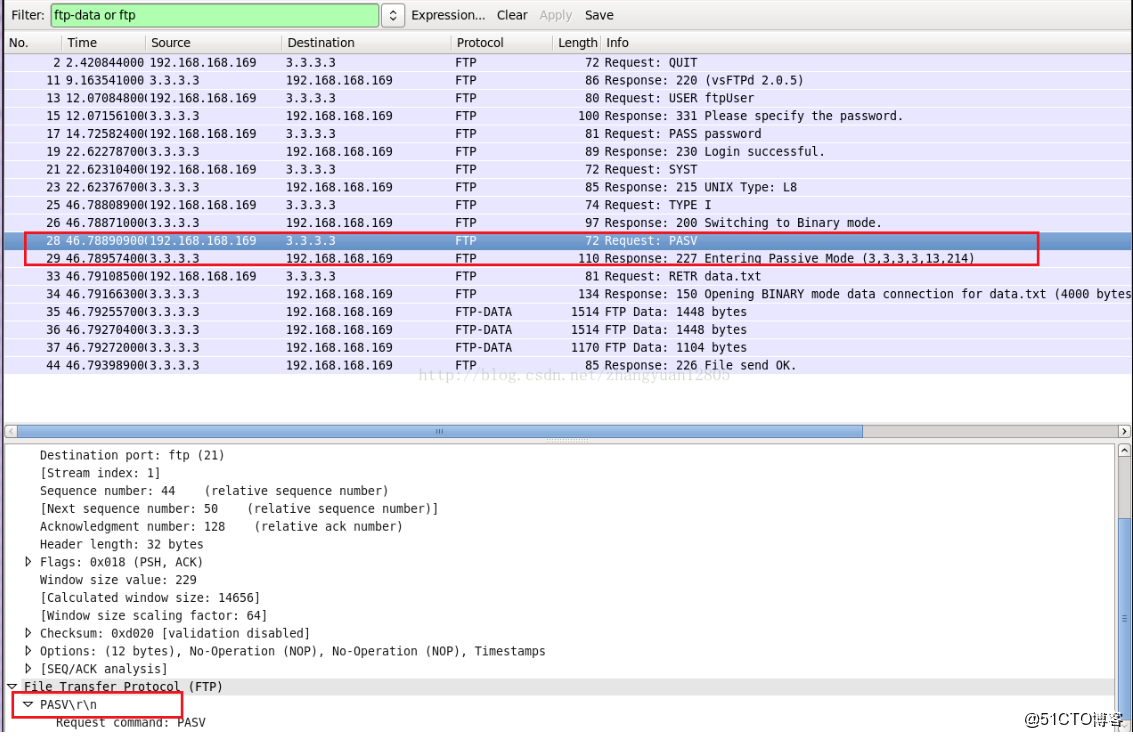Select packet 23 UNIX Type: L8 row
1133x737 pixels.
567,187
